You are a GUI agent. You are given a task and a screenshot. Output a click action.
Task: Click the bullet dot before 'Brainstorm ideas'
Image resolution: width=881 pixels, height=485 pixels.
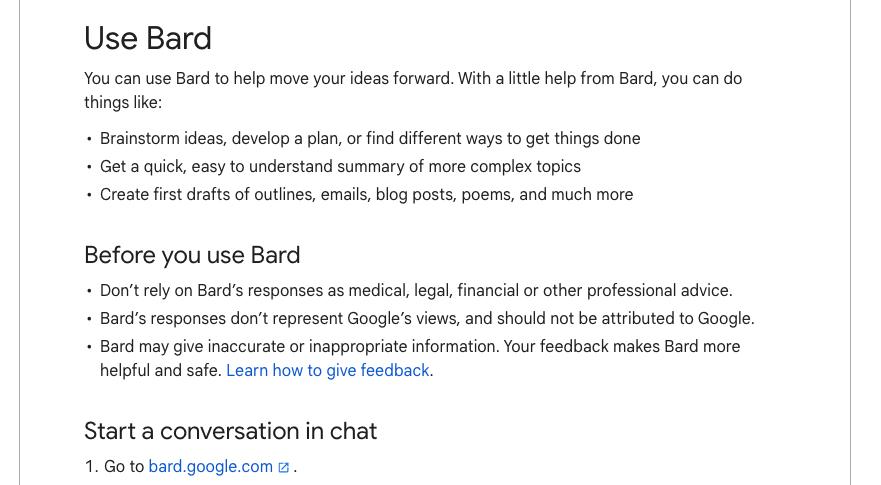coord(89,138)
